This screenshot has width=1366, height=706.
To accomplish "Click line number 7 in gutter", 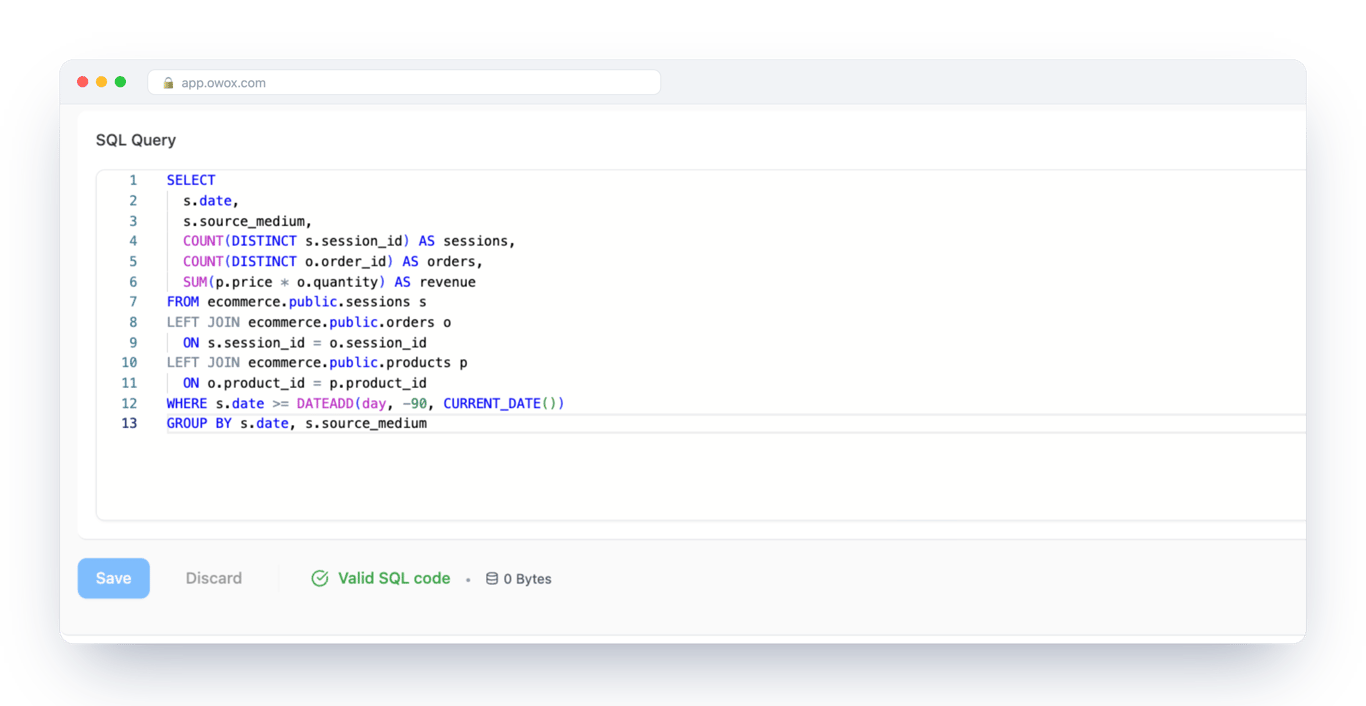I will 133,302.
